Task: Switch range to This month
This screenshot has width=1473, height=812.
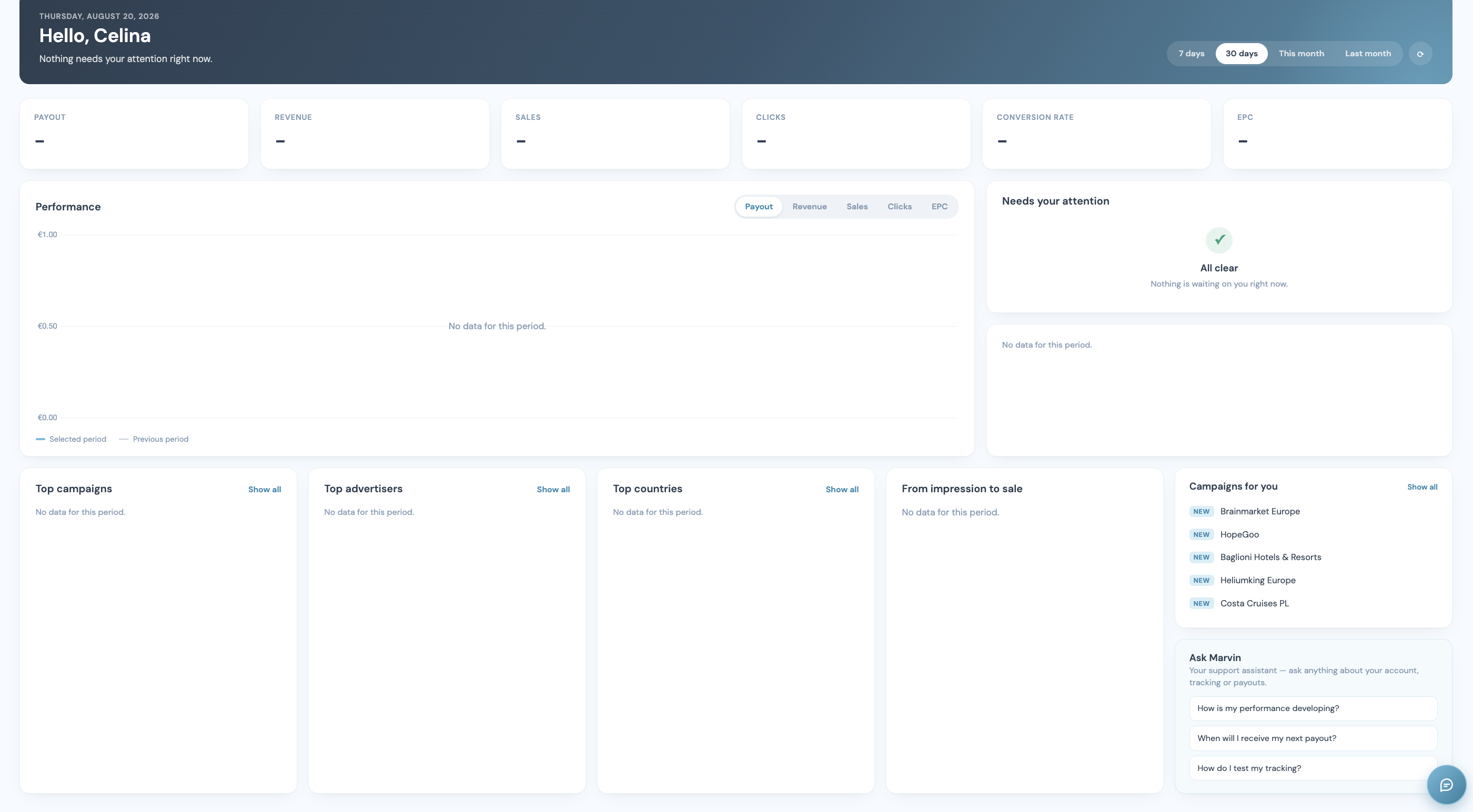Action: [x=1302, y=54]
